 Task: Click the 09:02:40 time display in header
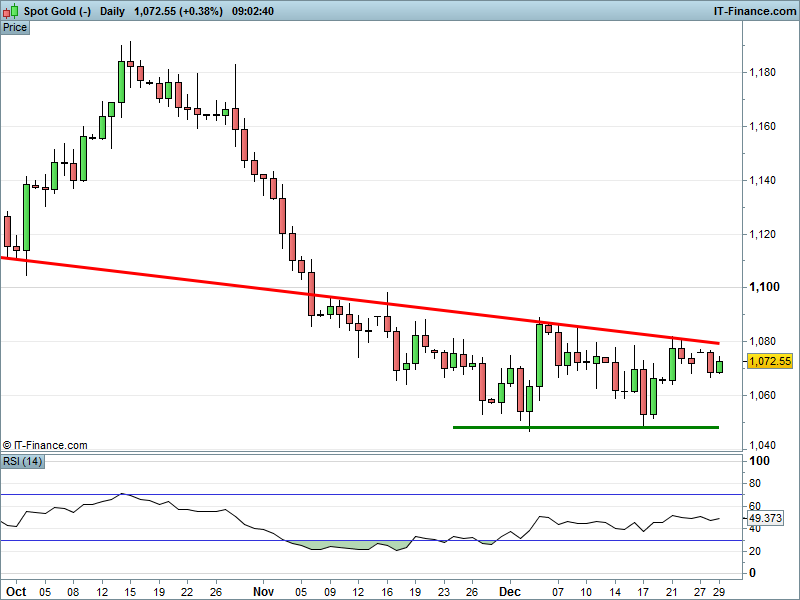pyautogui.click(x=252, y=11)
